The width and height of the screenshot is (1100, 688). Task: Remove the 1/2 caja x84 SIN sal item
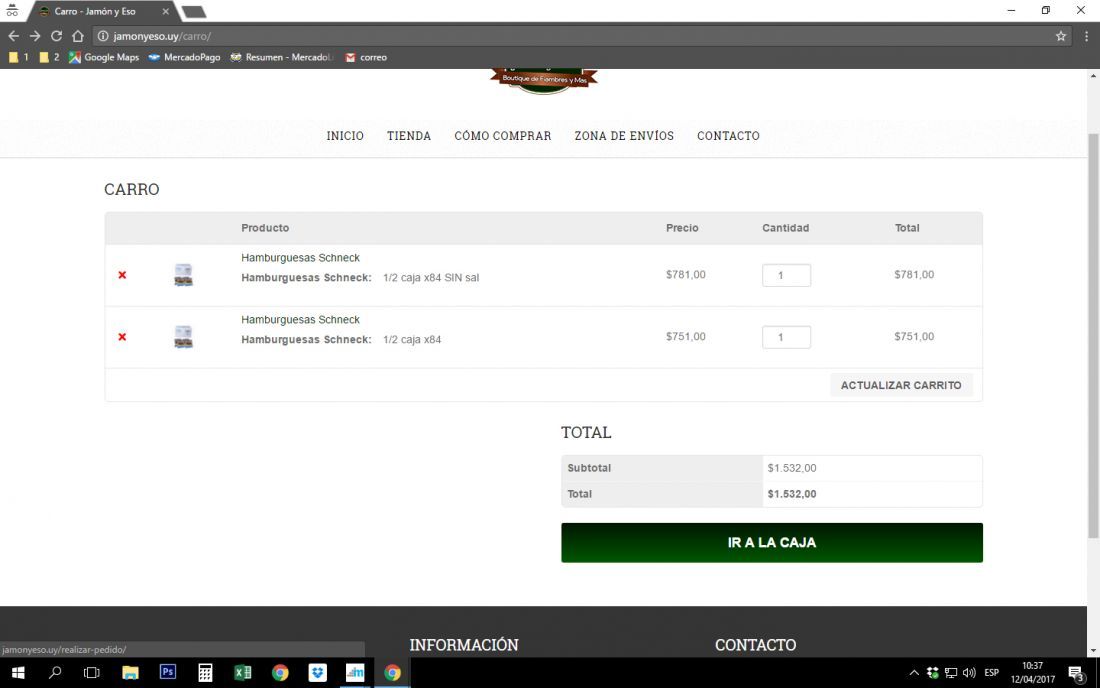tap(122, 275)
